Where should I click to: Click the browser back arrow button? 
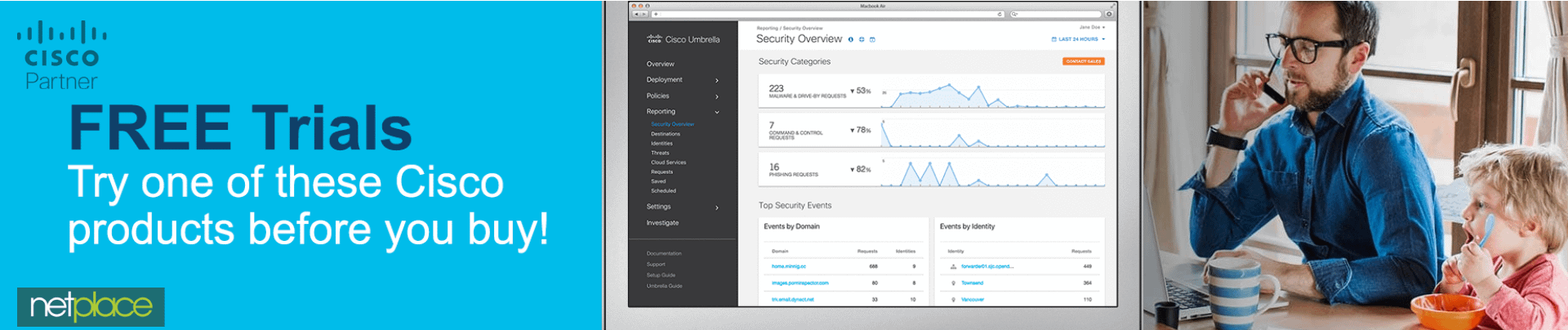636,14
